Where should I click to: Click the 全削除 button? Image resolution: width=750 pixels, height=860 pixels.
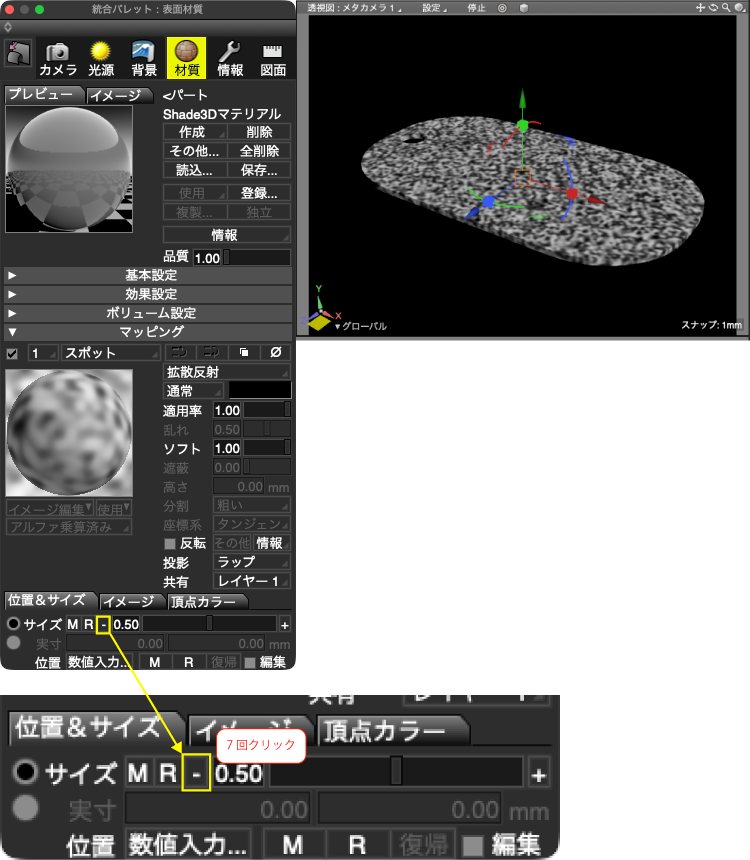click(260, 151)
